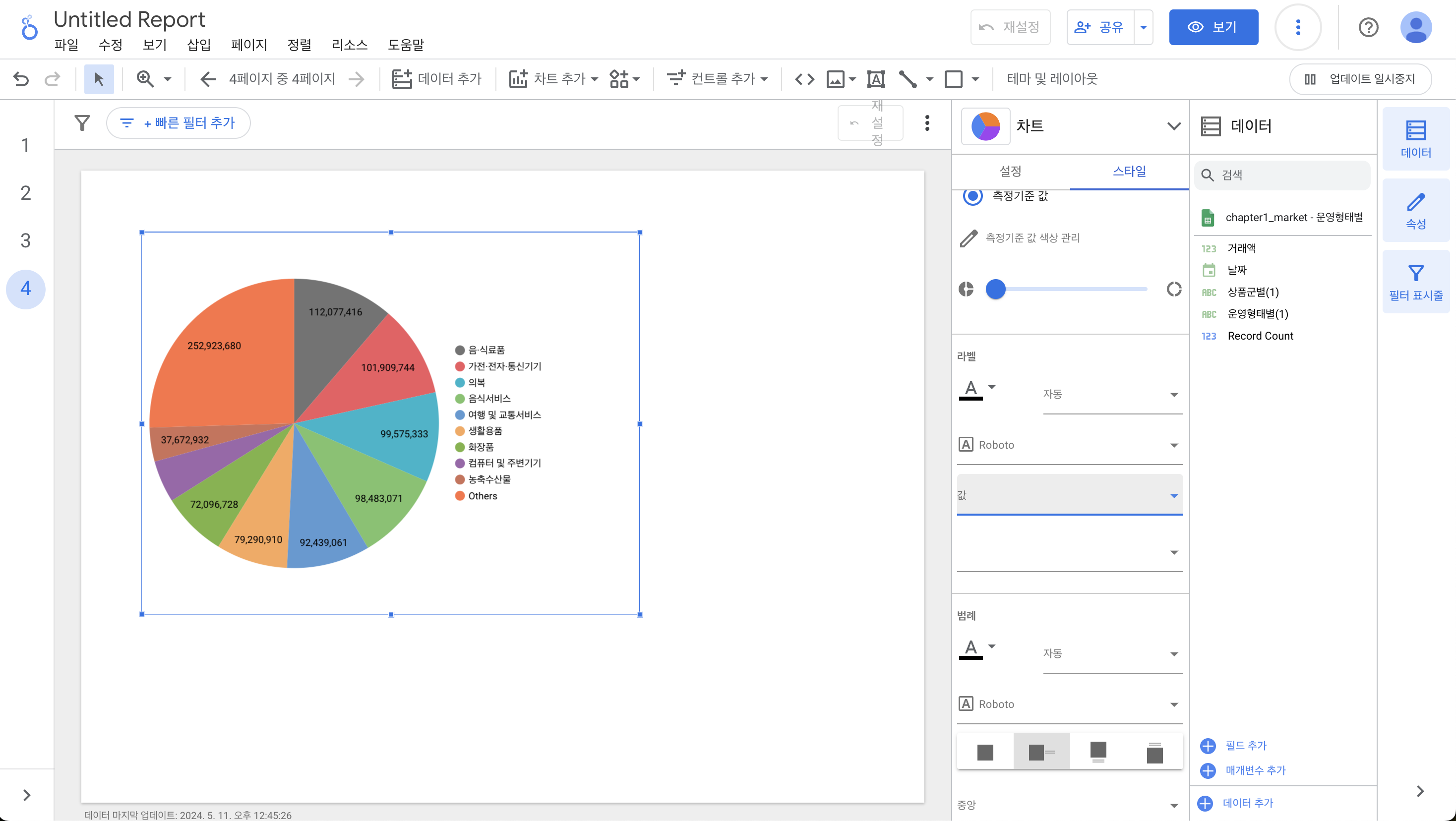This screenshot has width=1456, height=821.
Task: Click the undo arrow icon
Action: 21,79
